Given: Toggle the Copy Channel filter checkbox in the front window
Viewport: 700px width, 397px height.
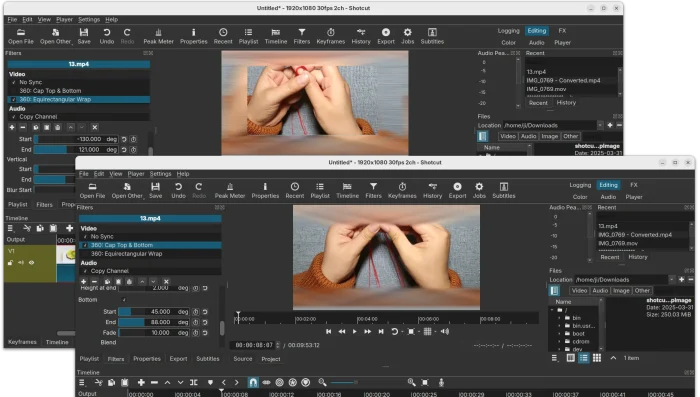Looking at the screenshot, I should coord(85,271).
